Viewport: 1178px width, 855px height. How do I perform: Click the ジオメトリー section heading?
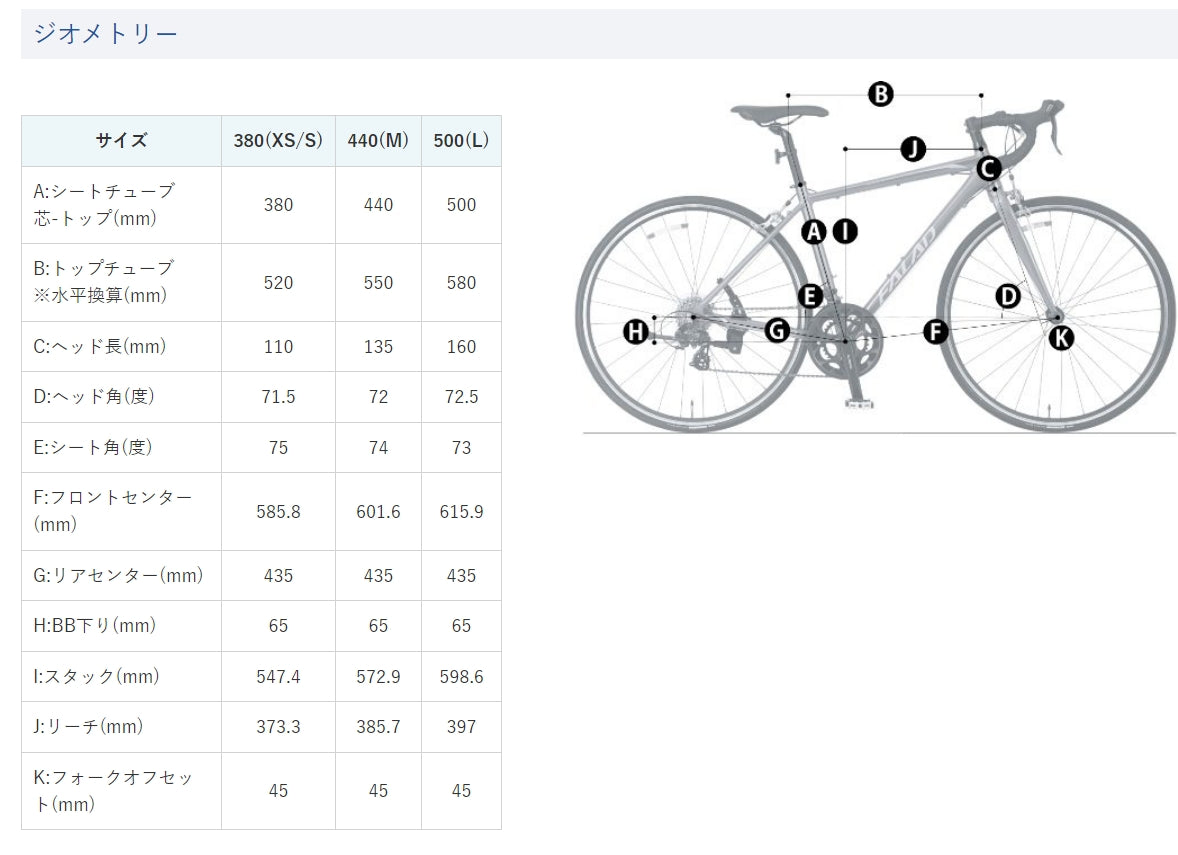pyautogui.click(x=105, y=34)
